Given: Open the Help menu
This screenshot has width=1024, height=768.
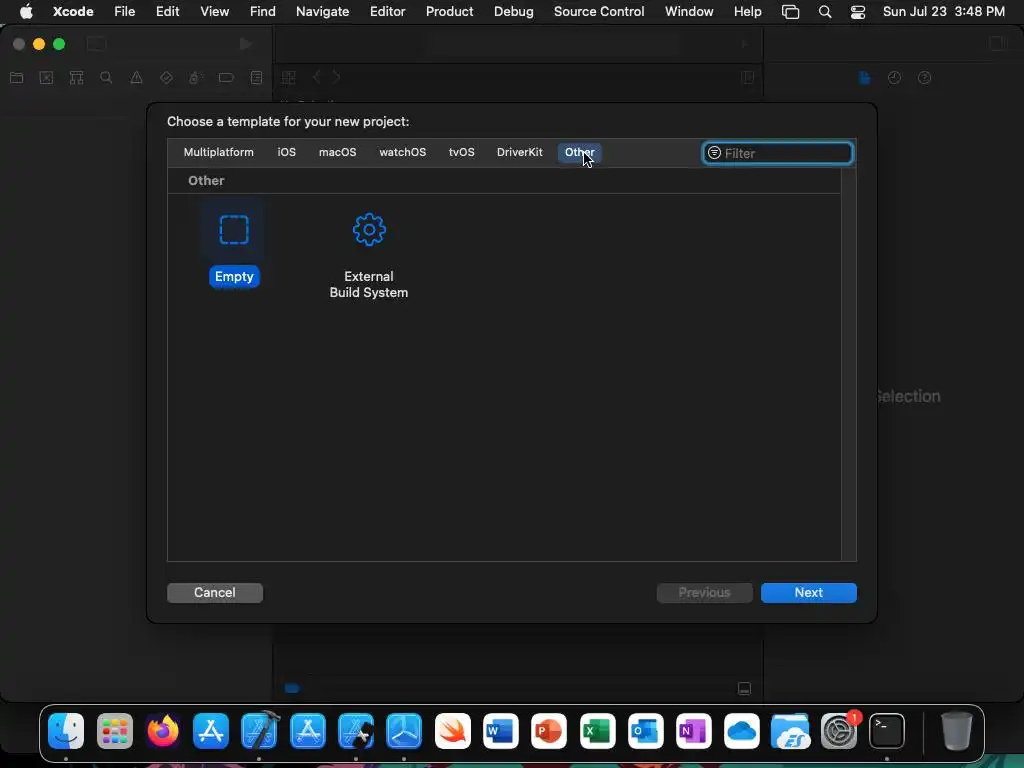Looking at the screenshot, I should [747, 11].
